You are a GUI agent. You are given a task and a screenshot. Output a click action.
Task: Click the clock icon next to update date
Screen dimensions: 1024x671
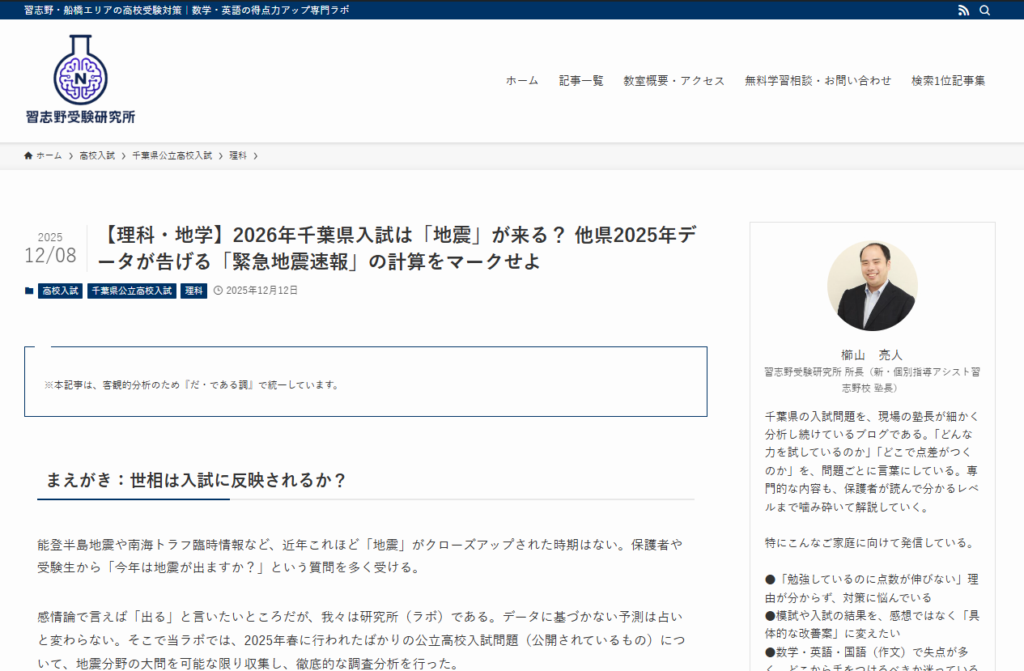[x=218, y=291]
